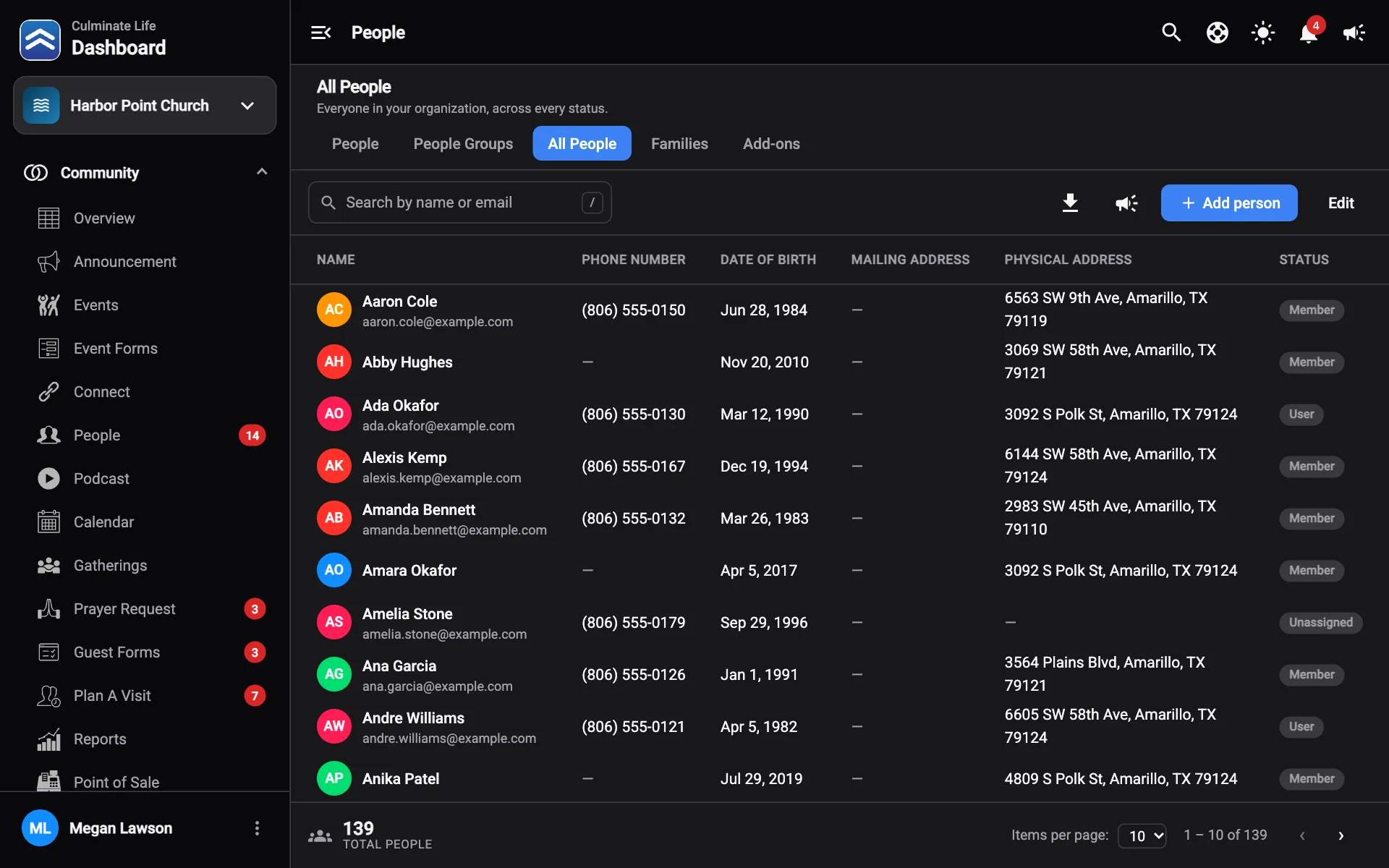Open Reports in the sidebar
Screen dimensions: 1389x868
pyautogui.click(x=145, y=739)
